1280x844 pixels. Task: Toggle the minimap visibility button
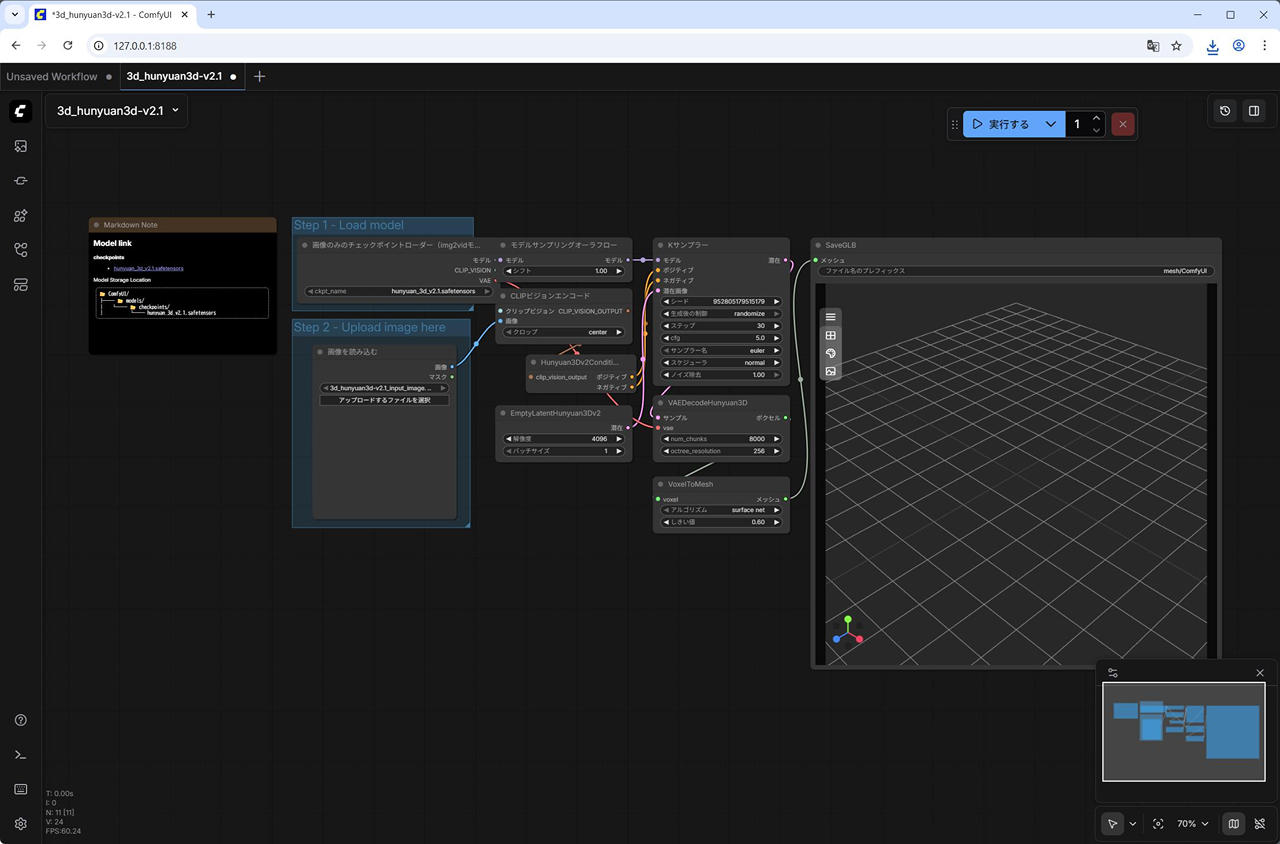[x=1234, y=824]
